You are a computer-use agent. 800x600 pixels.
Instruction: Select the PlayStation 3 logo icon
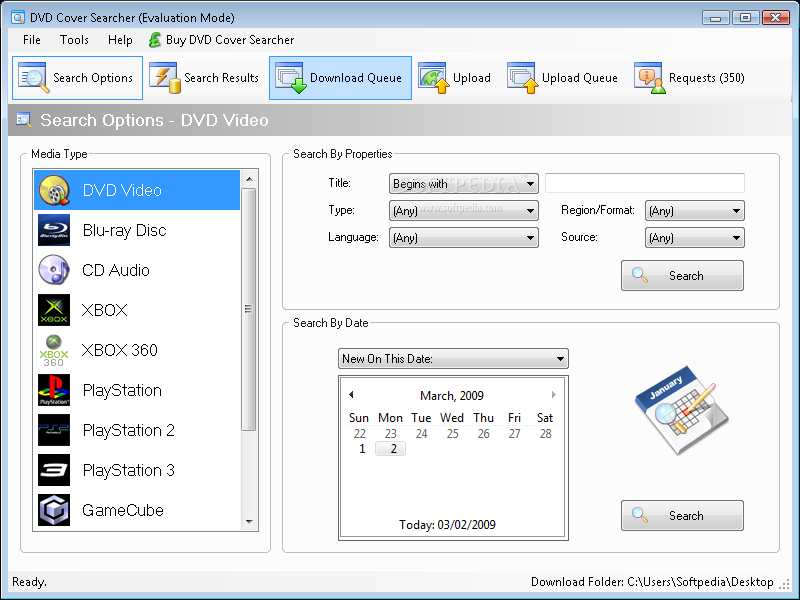click(x=54, y=470)
